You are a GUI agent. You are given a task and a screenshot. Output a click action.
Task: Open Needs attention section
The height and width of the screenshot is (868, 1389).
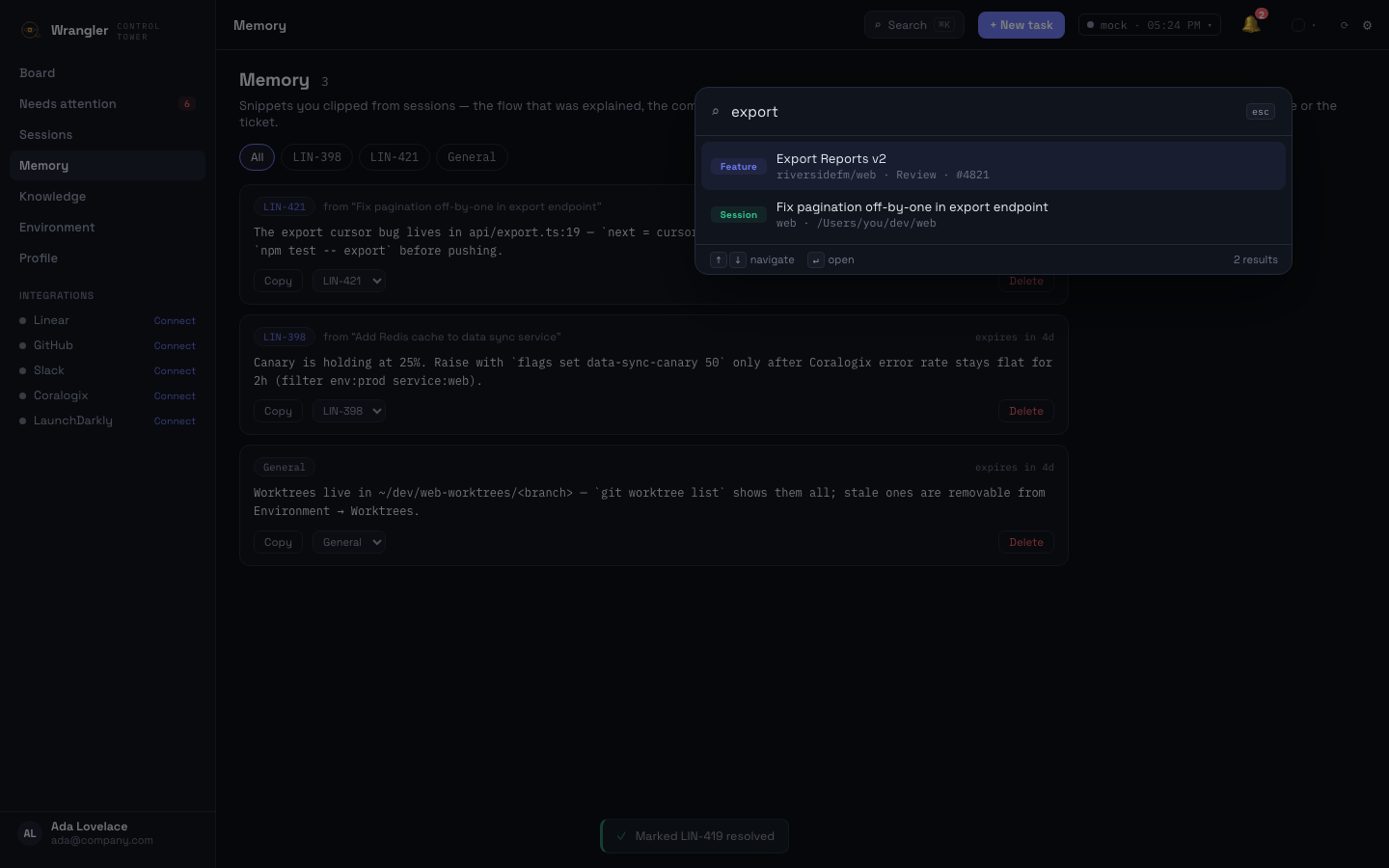107,104
